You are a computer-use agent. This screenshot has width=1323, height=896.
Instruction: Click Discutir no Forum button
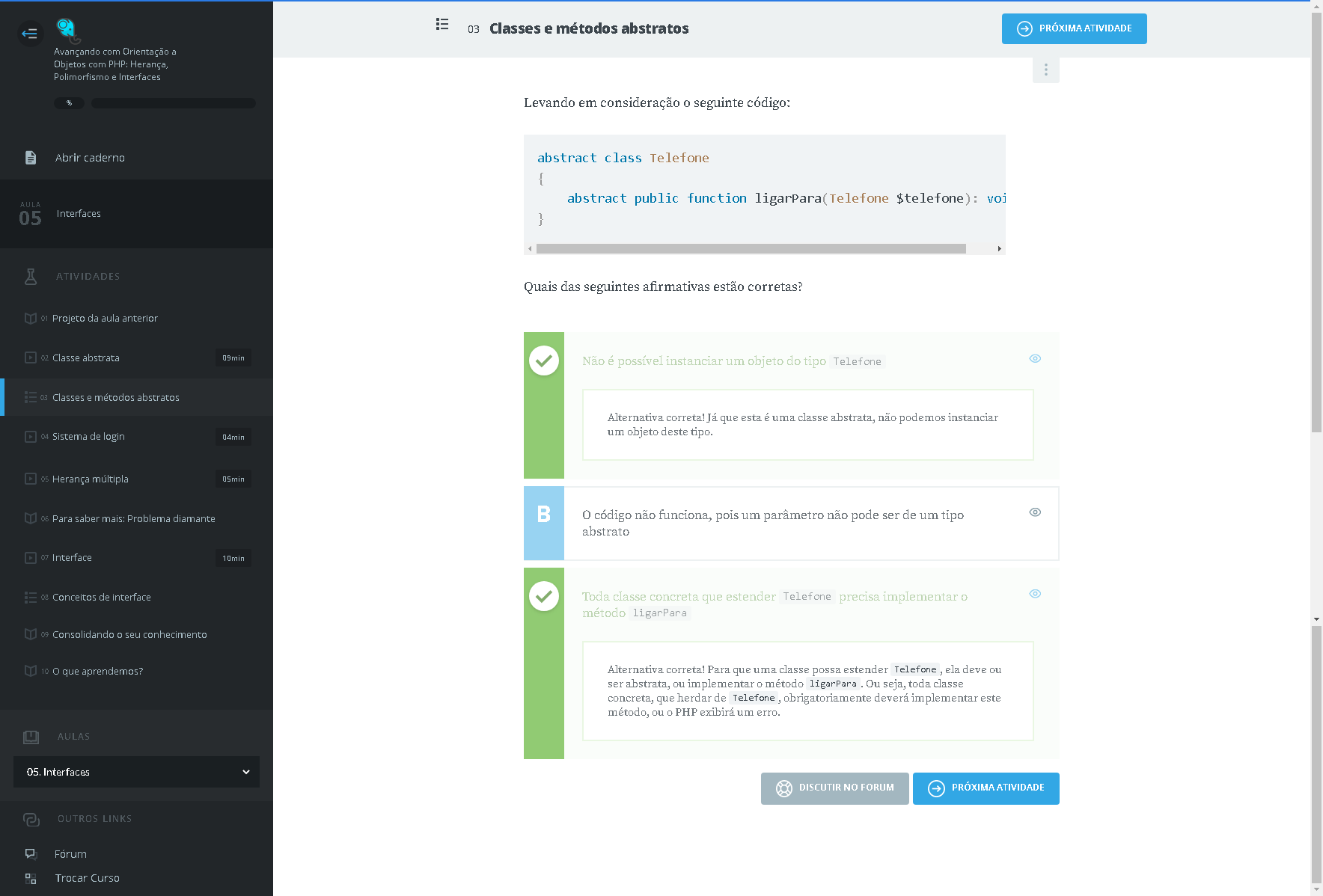pyautogui.click(x=834, y=788)
